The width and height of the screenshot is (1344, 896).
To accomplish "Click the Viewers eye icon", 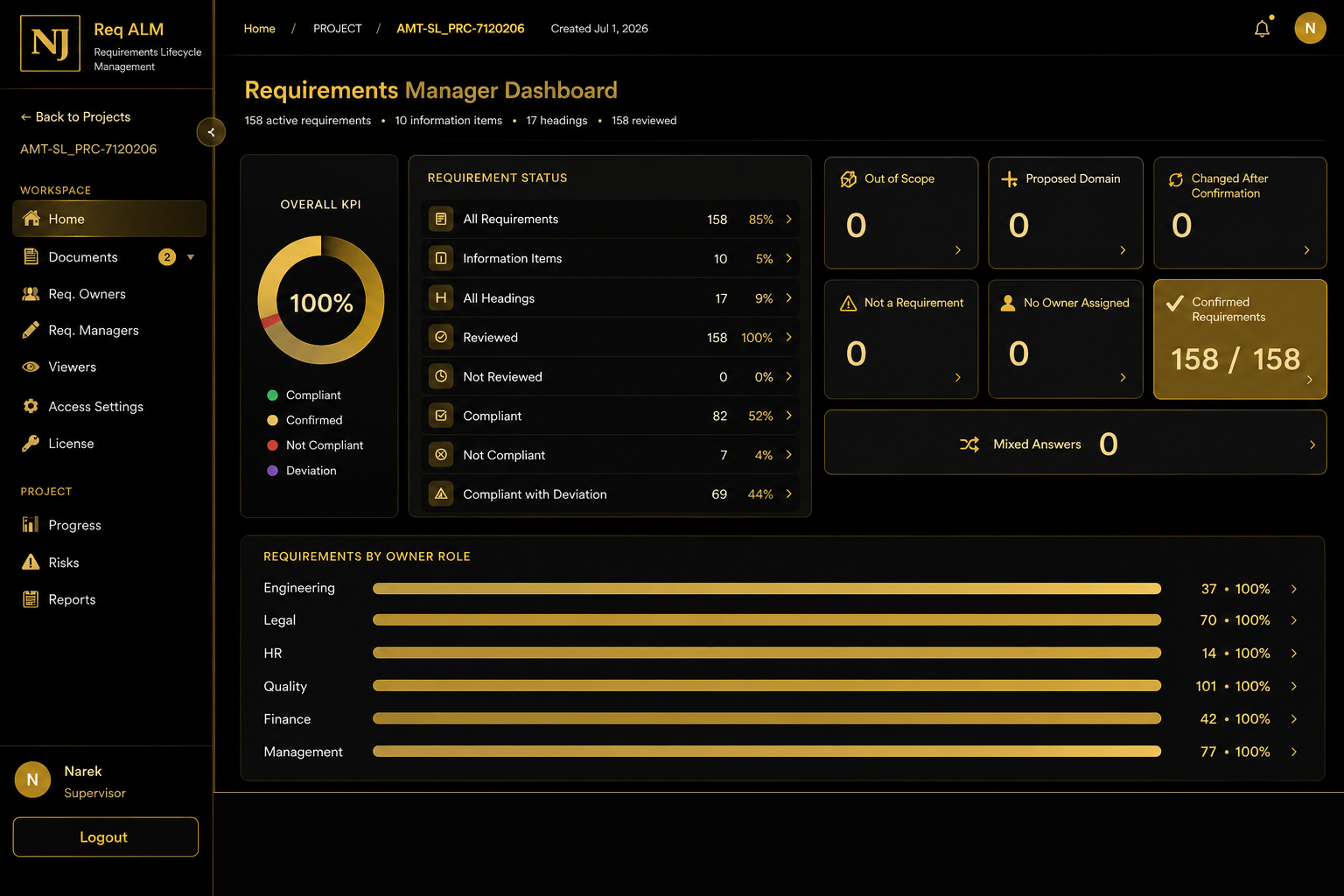I will click(x=31, y=367).
